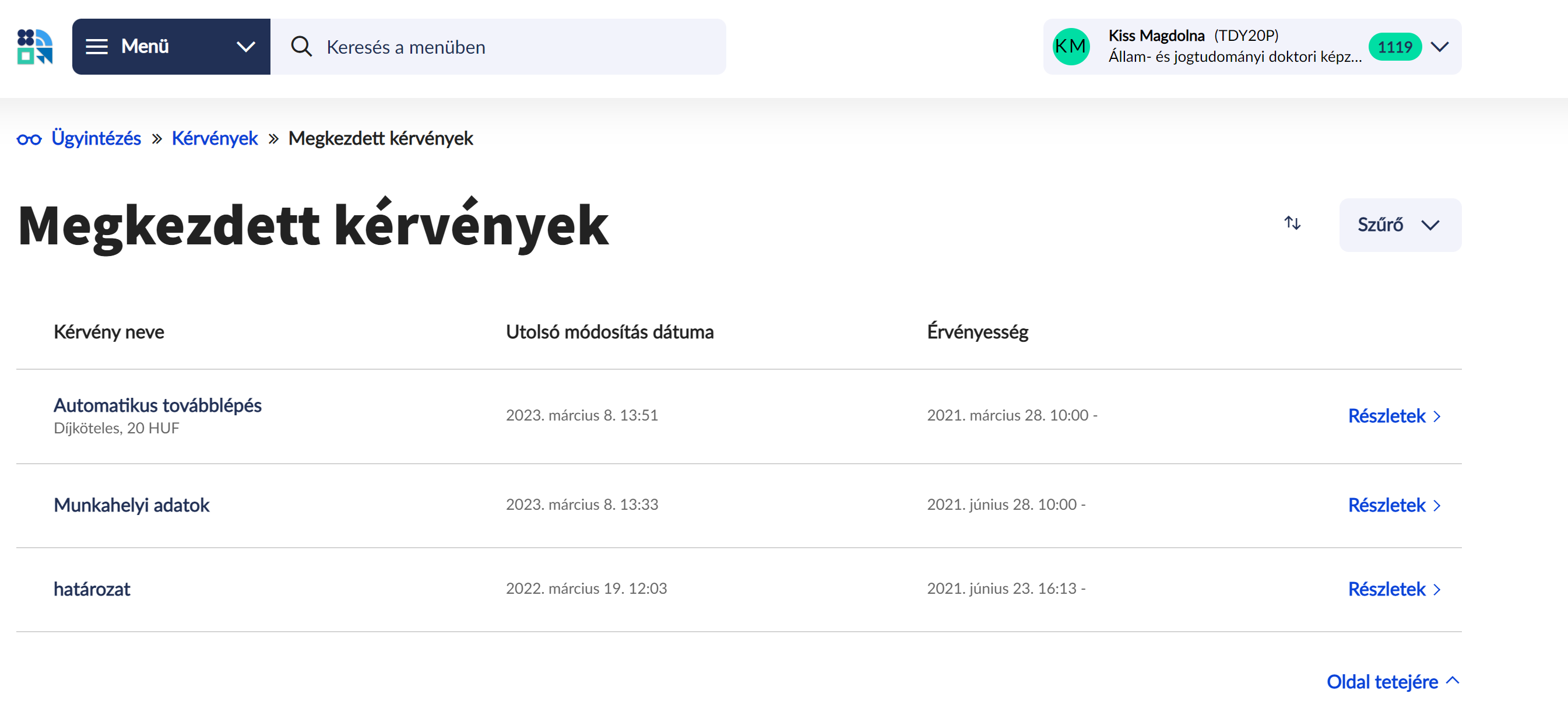Click the magnifier icon in the search bar
The width and height of the screenshot is (1568, 704).
[x=301, y=46]
